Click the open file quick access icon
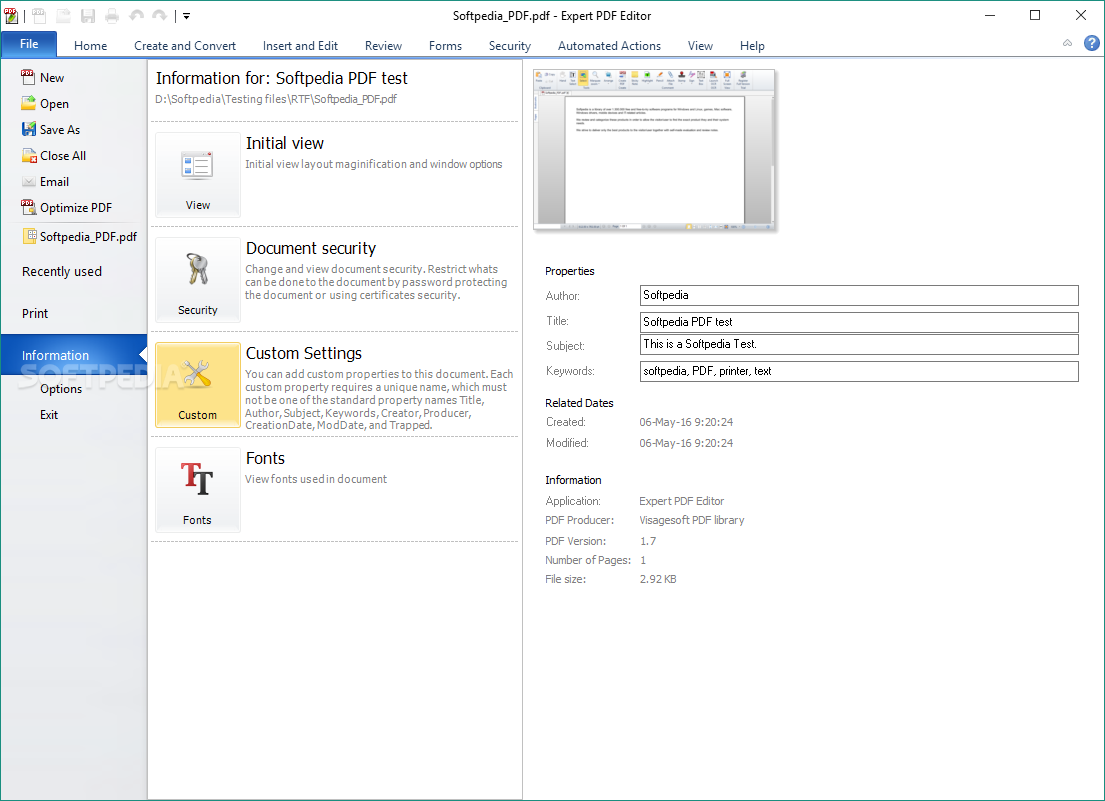This screenshot has height=801, width=1105. click(63, 15)
